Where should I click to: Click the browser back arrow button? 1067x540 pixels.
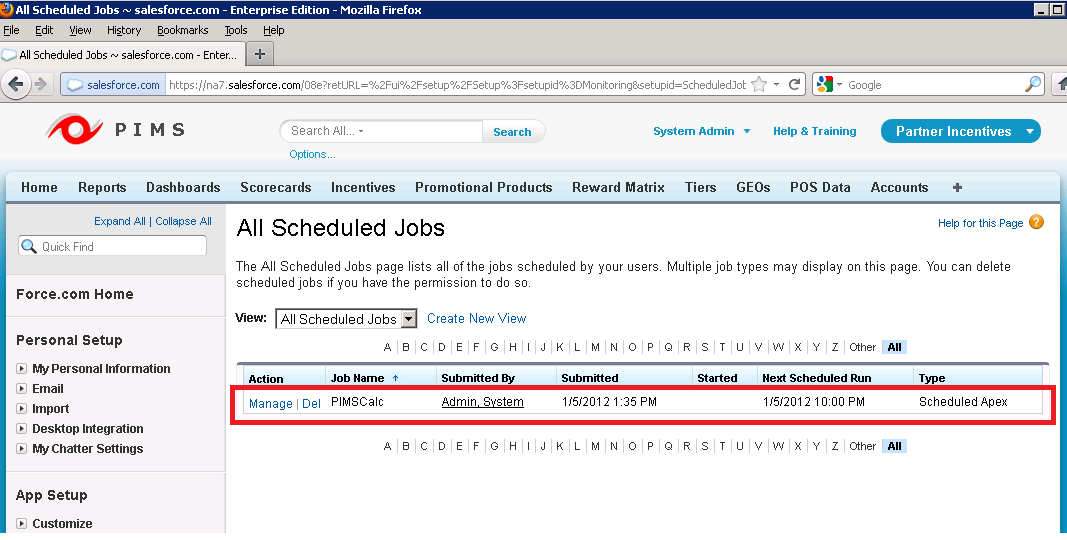click(16, 84)
